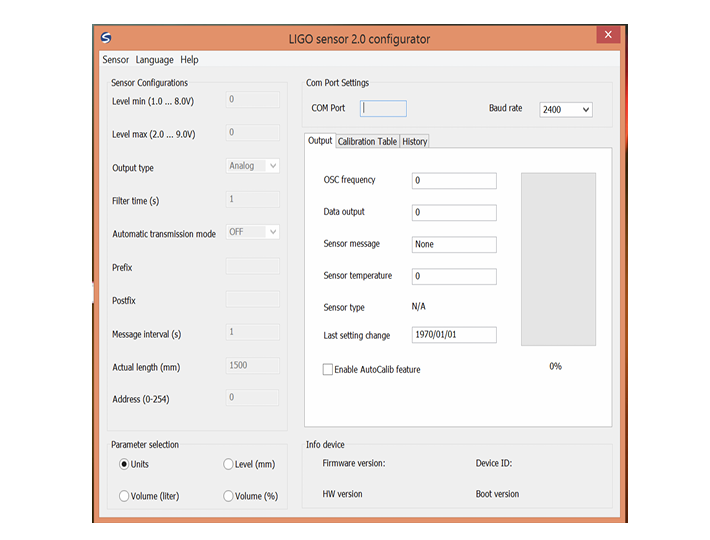This screenshot has width=710, height=540.
Task: Click the Actual length (mm) field
Action: click(253, 365)
